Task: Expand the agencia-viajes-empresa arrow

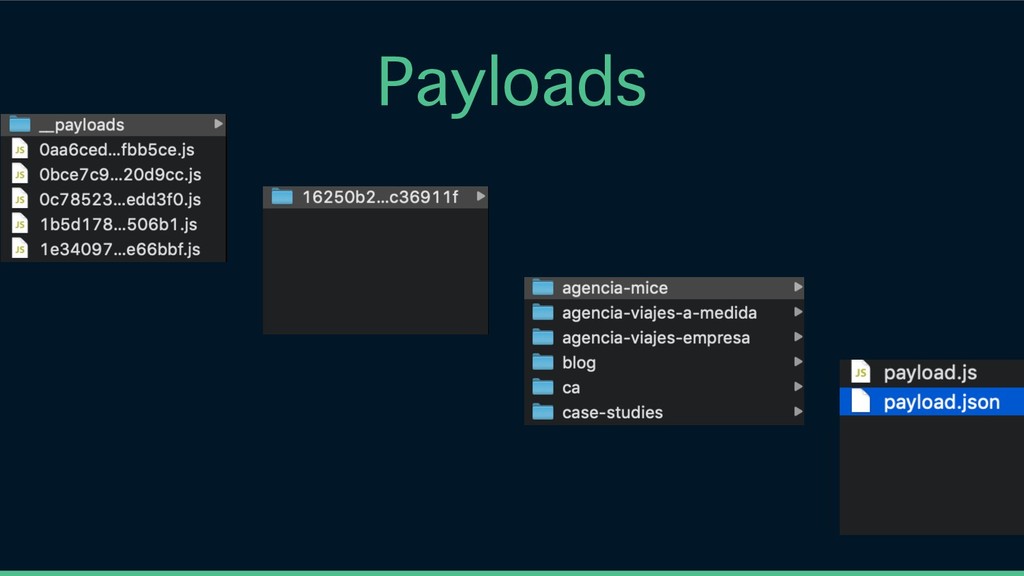Action: click(x=797, y=336)
